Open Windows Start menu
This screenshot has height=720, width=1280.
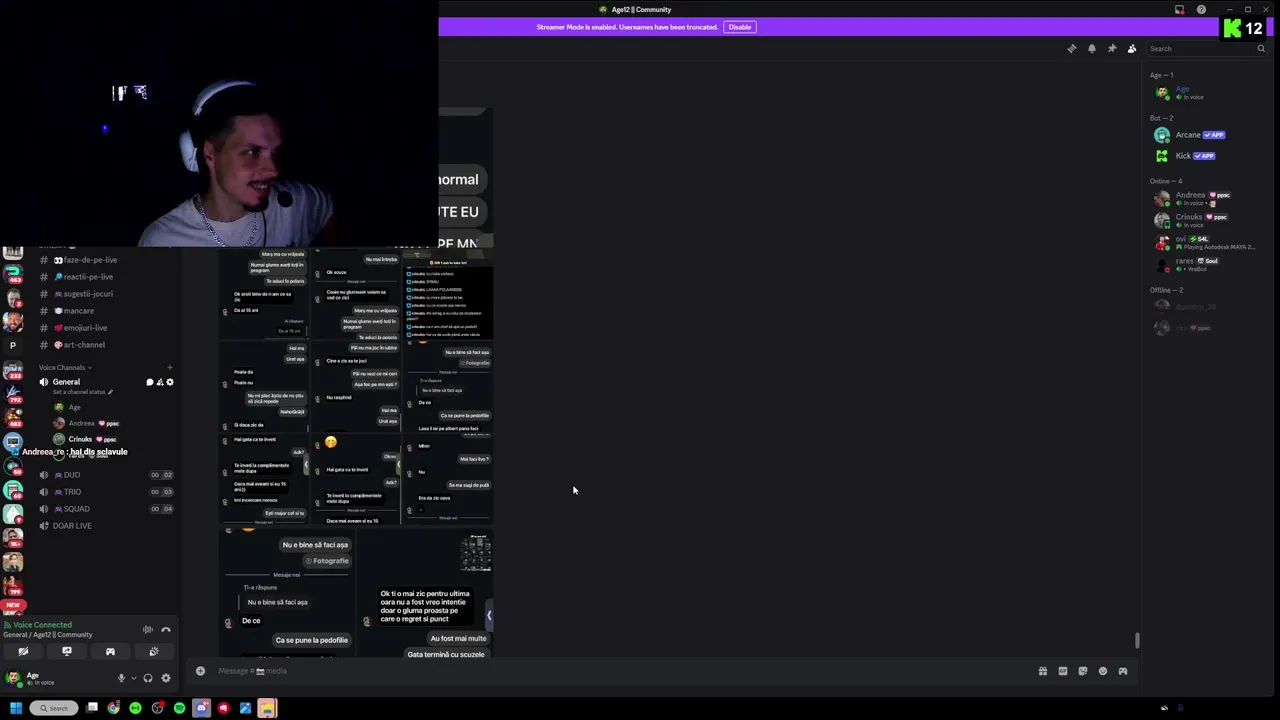click(15, 708)
